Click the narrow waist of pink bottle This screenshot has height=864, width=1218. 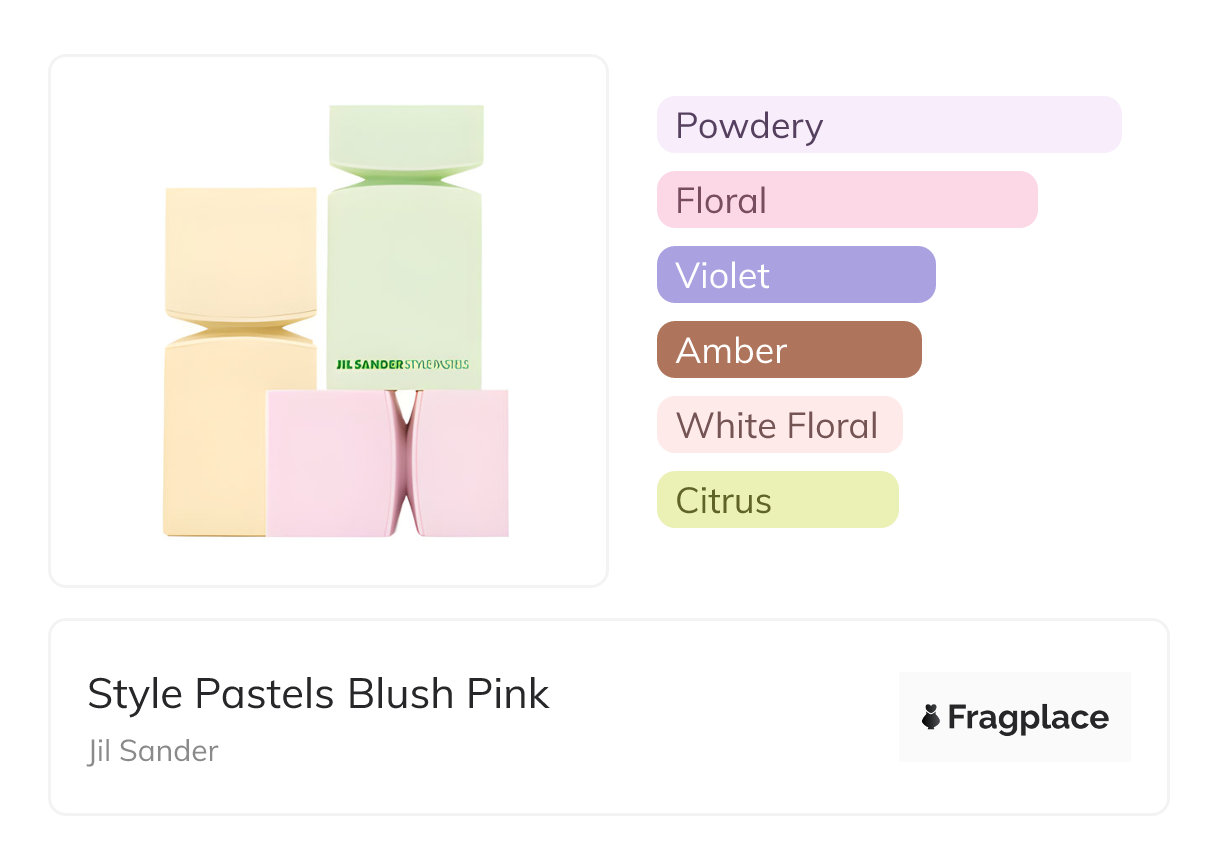tap(403, 460)
